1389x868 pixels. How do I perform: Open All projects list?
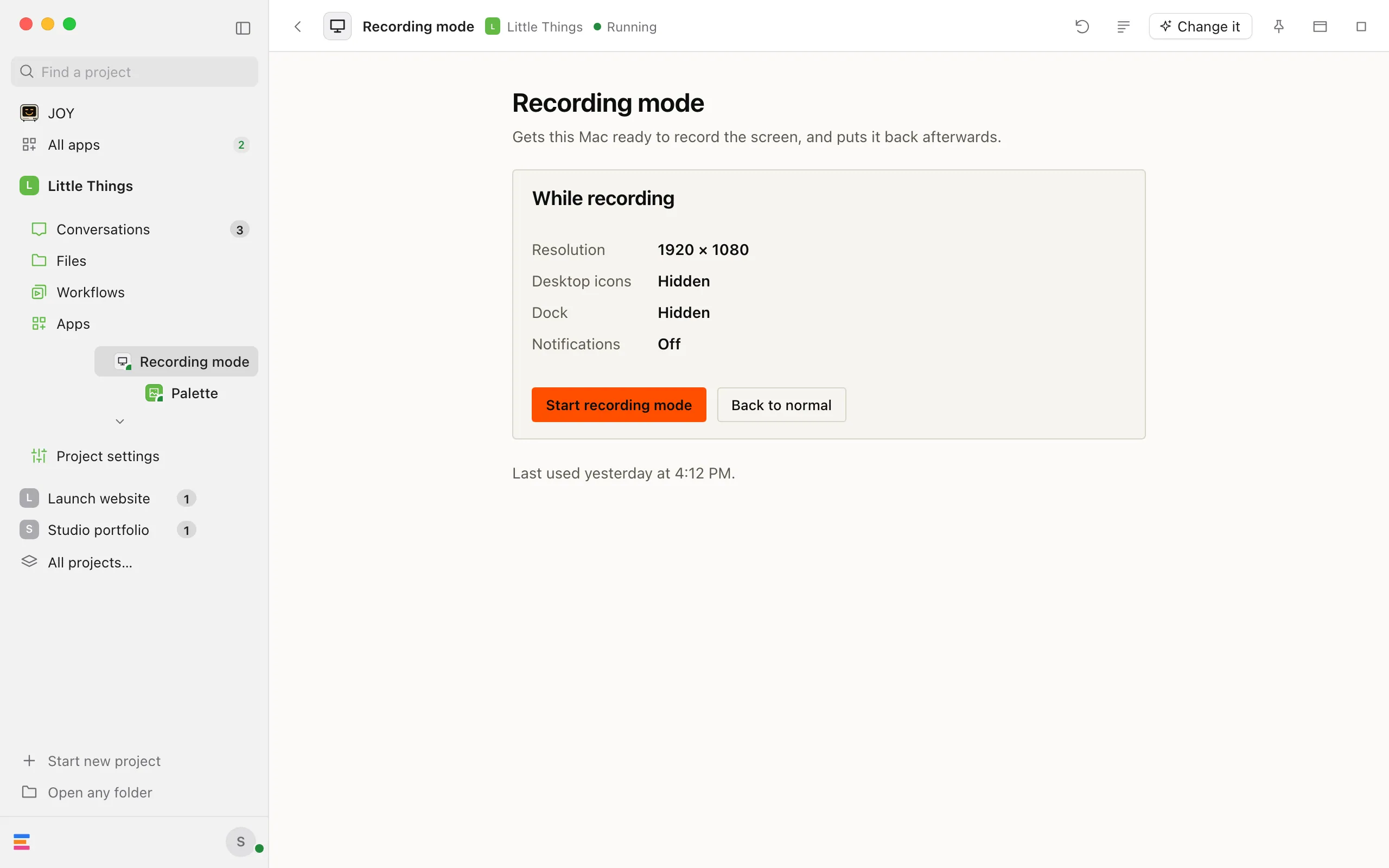coord(135,563)
